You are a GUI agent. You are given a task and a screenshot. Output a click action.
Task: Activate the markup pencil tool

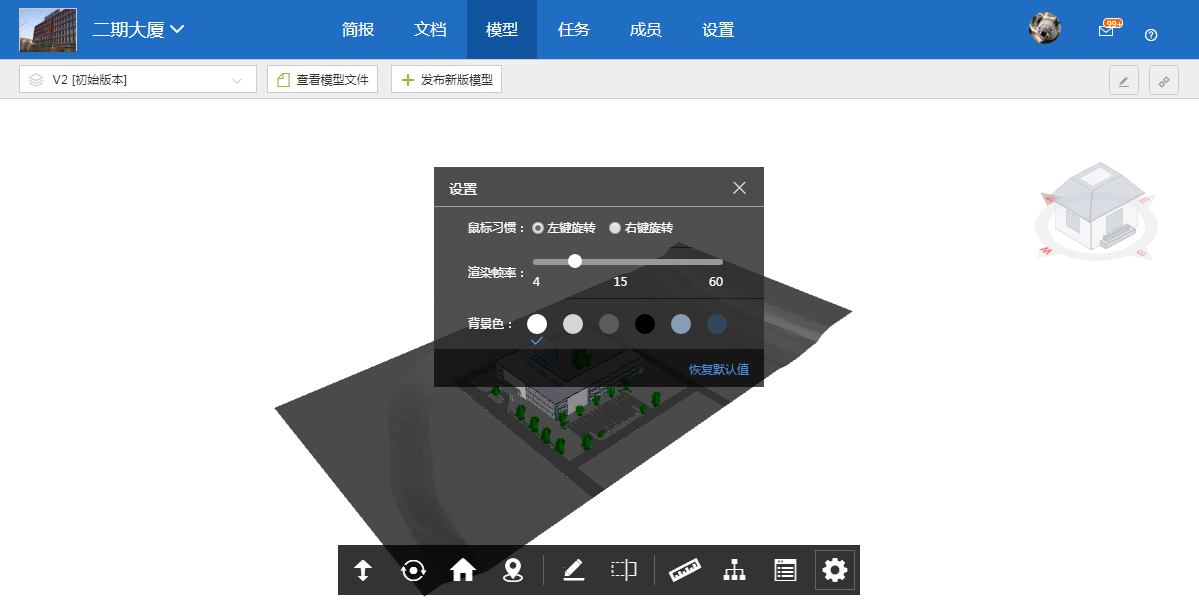[x=573, y=569]
